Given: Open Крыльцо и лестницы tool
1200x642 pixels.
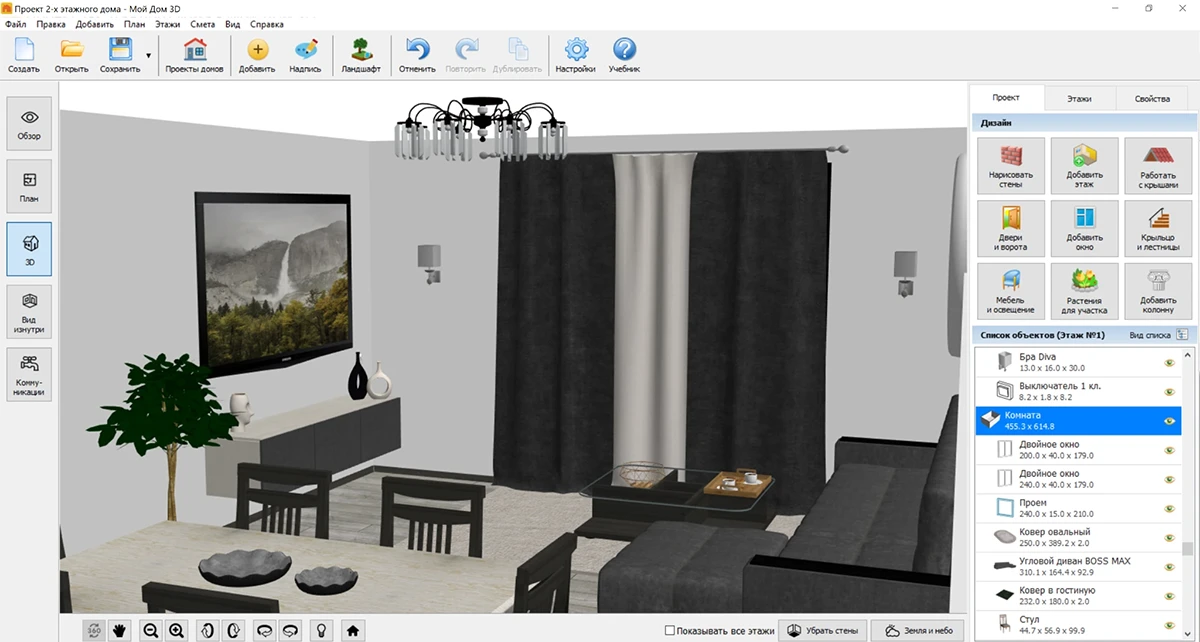Looking at the screenshot, I should click(x=1158, y=228).
